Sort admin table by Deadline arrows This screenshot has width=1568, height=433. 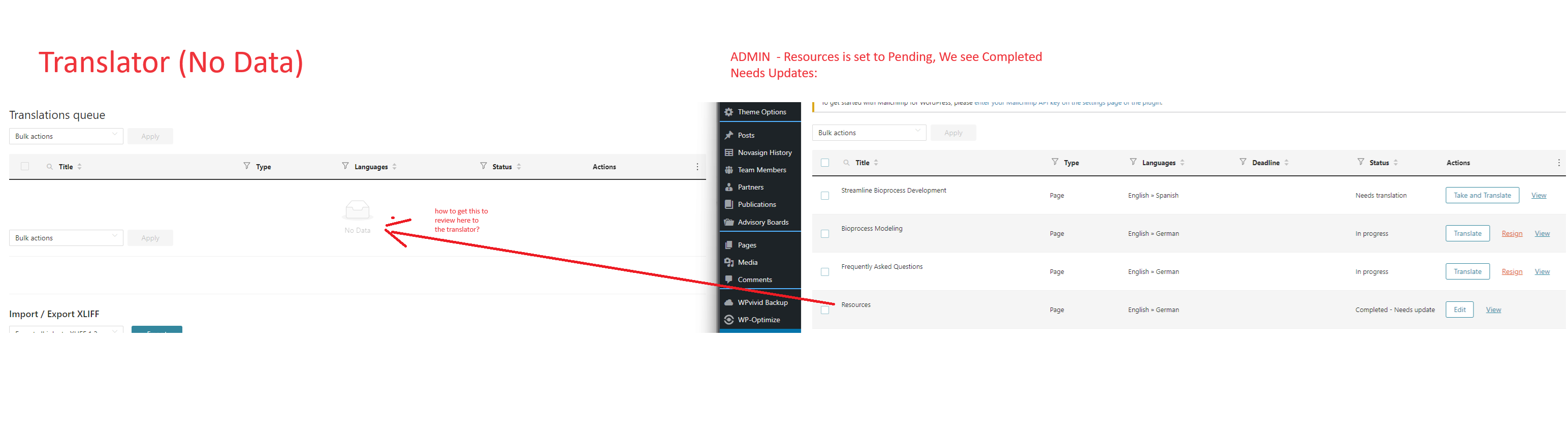[1286, 163]
